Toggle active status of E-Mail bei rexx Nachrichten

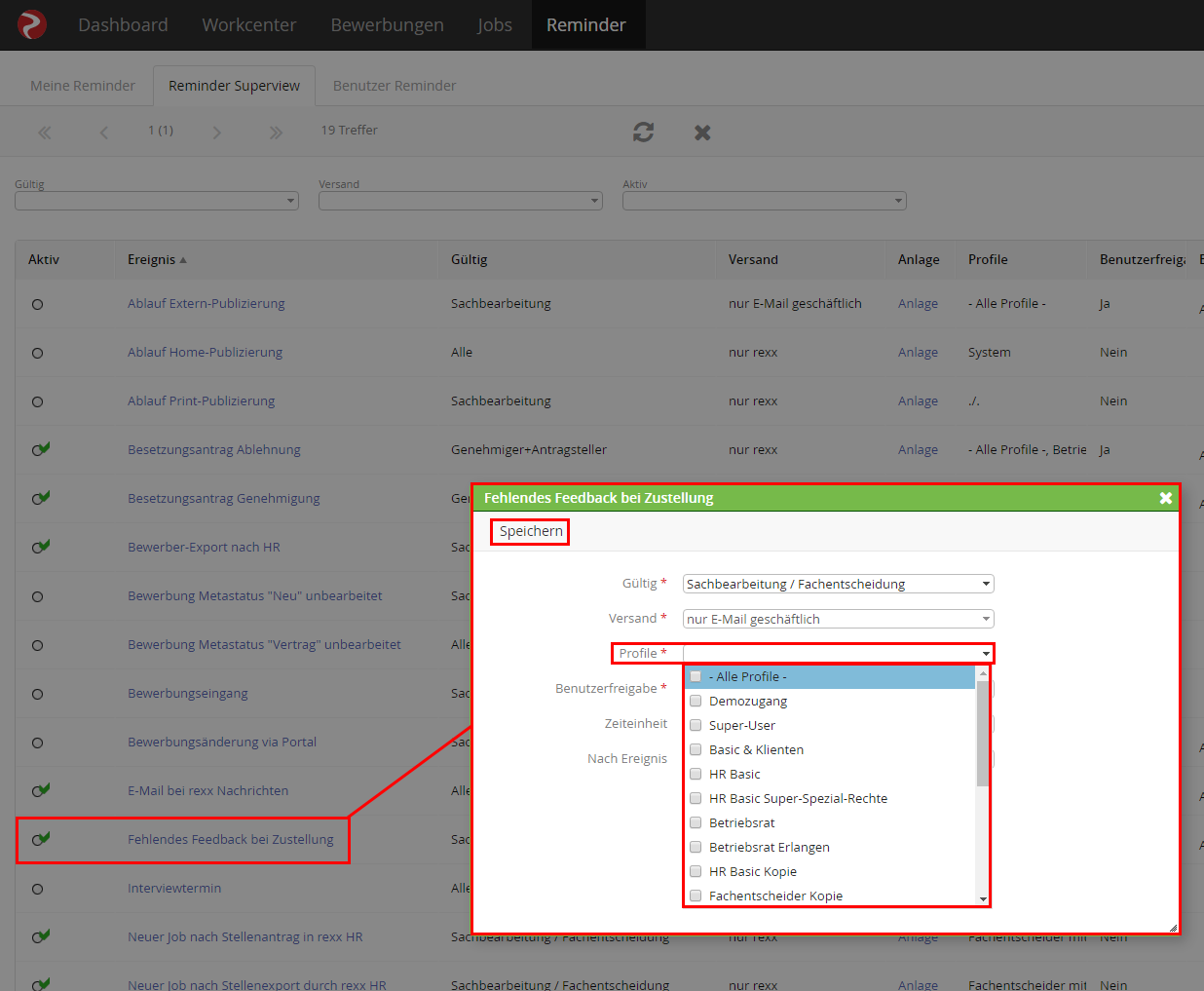coord(40,790)
